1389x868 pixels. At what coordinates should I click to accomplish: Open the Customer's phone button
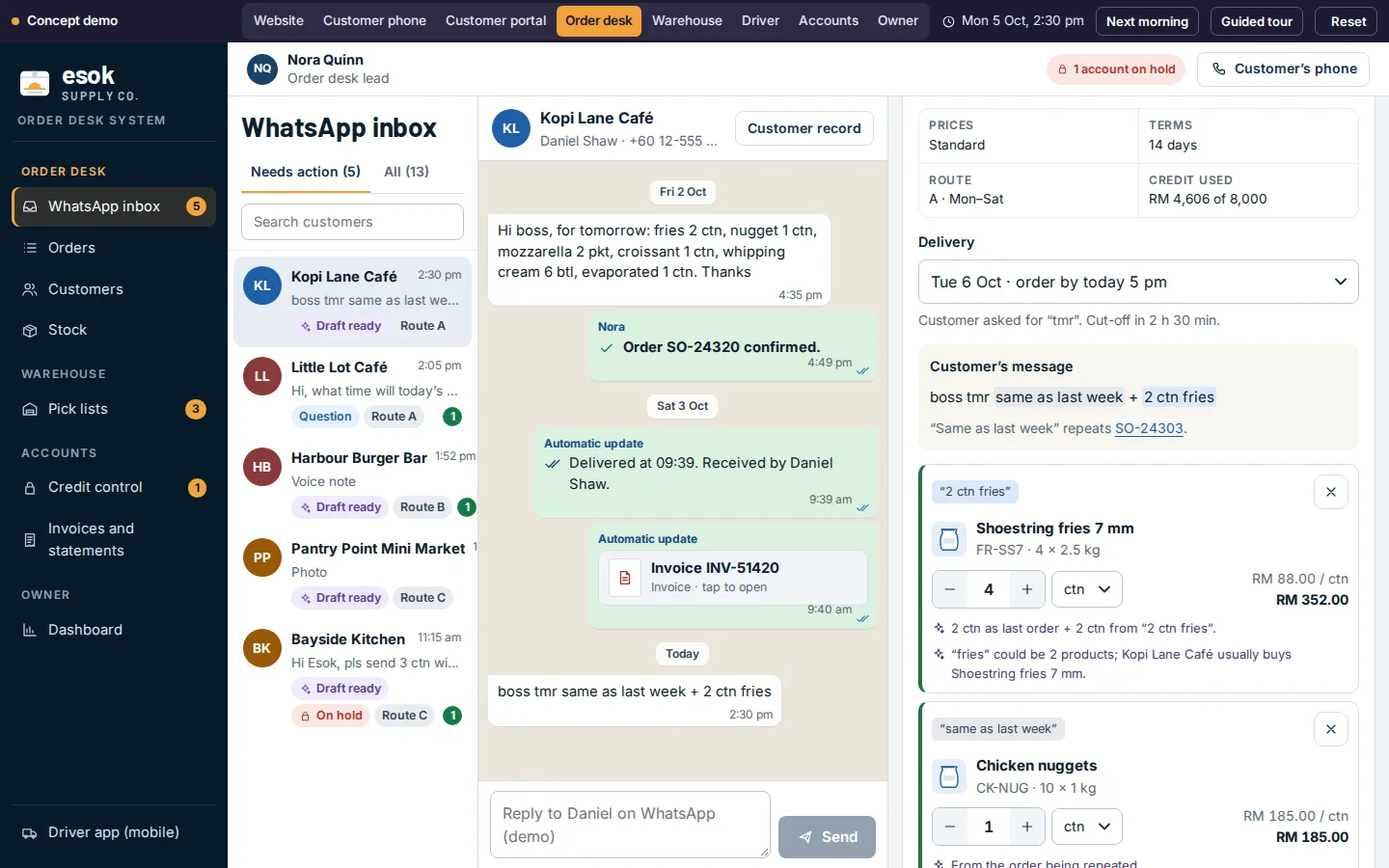pyautogui.click(x=1283, y=69)
